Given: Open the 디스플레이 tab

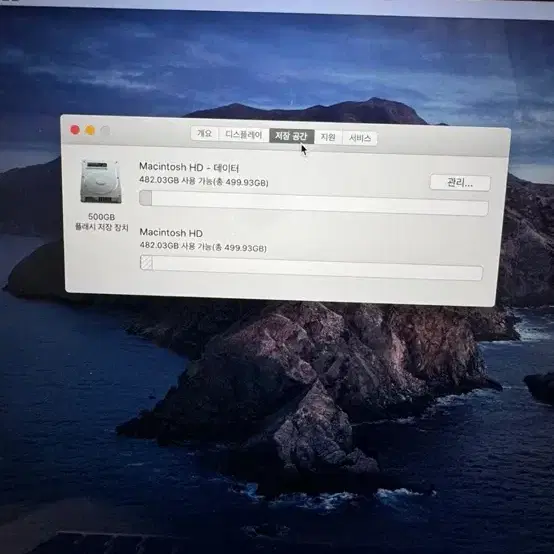Looking at the screenshot, I should [x=243, y=135].
